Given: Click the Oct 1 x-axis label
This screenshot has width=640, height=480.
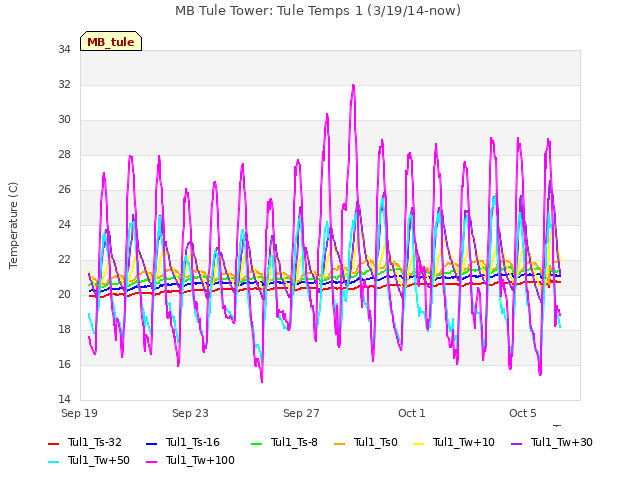Looking at the screenshot, I should (412, 413).
